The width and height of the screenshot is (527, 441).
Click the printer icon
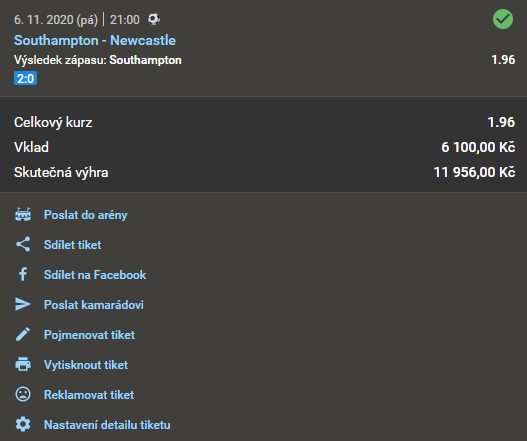pos(23,364)
